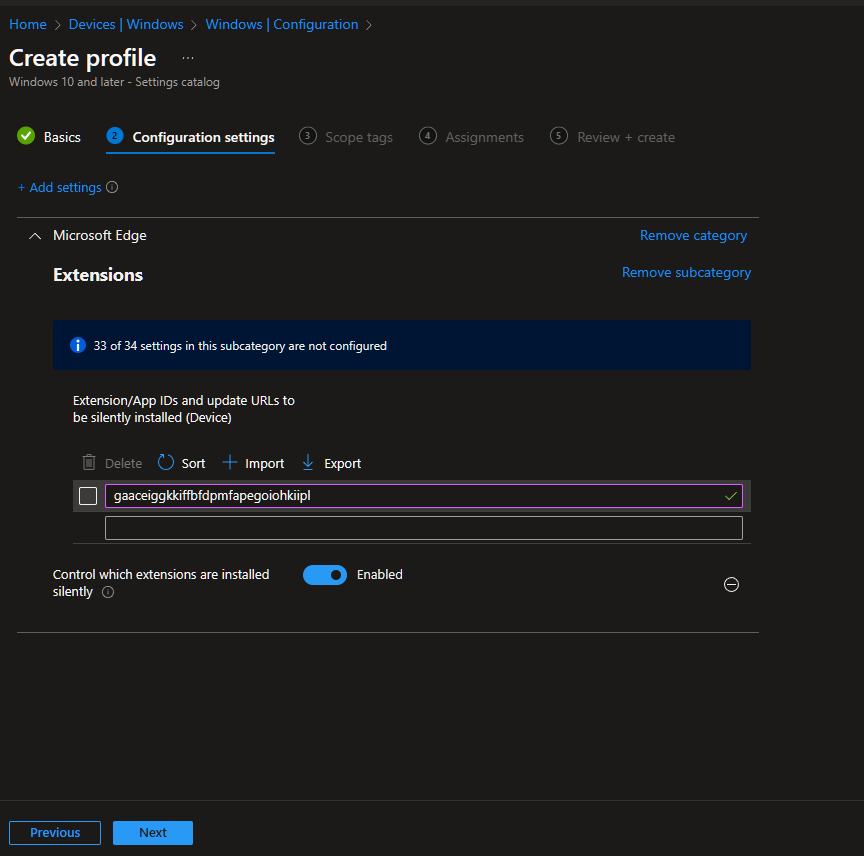Click the Extensions subcategory heading
Screen dimensions: 864x856
tap(98, 274)
